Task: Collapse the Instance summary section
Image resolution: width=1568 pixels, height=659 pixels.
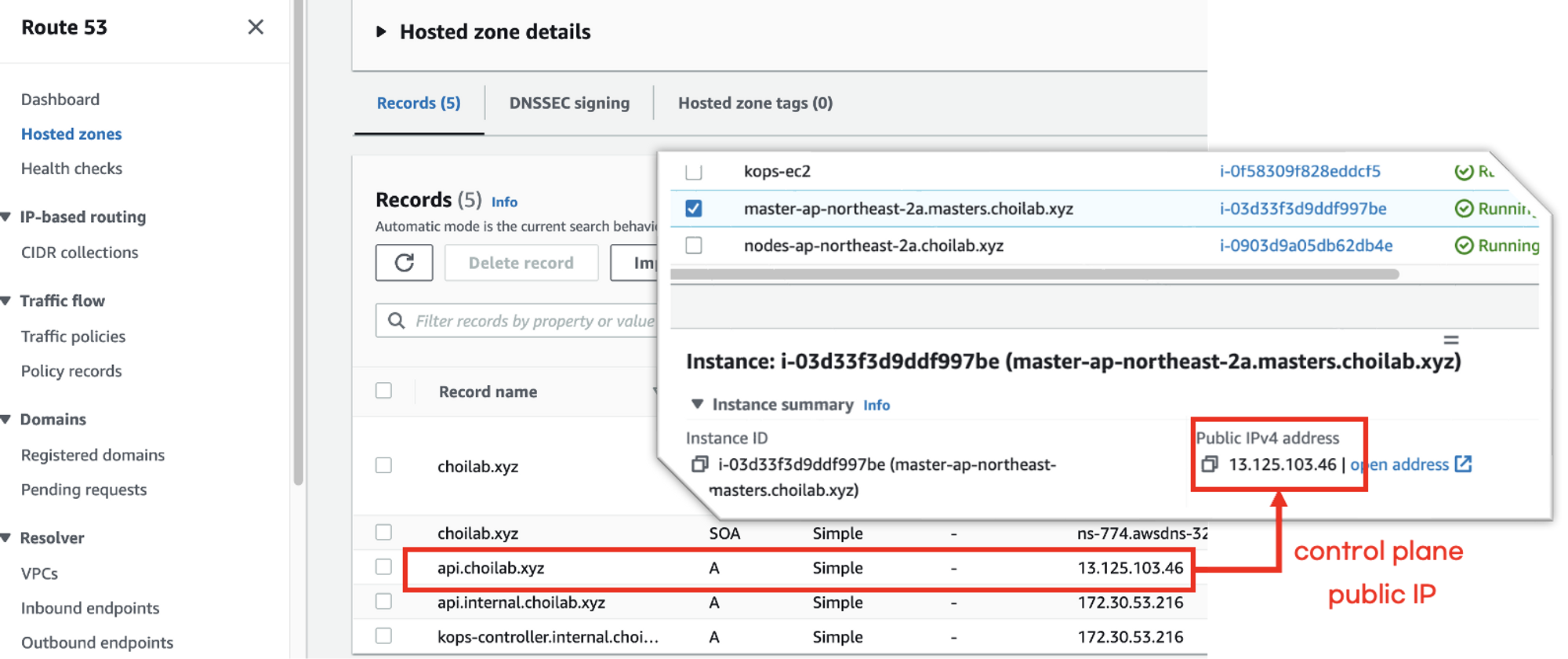Action: (697, 405)
